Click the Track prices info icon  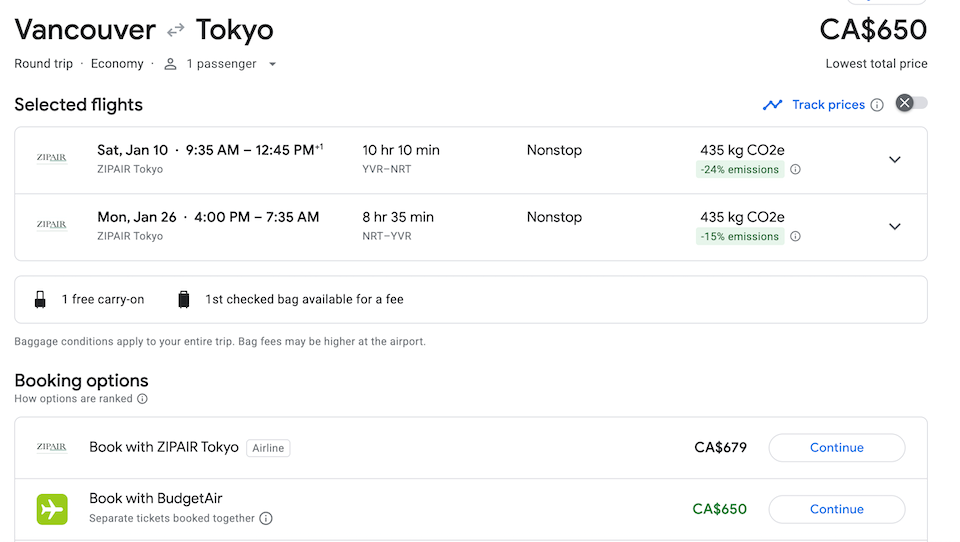tap(877, 105)
